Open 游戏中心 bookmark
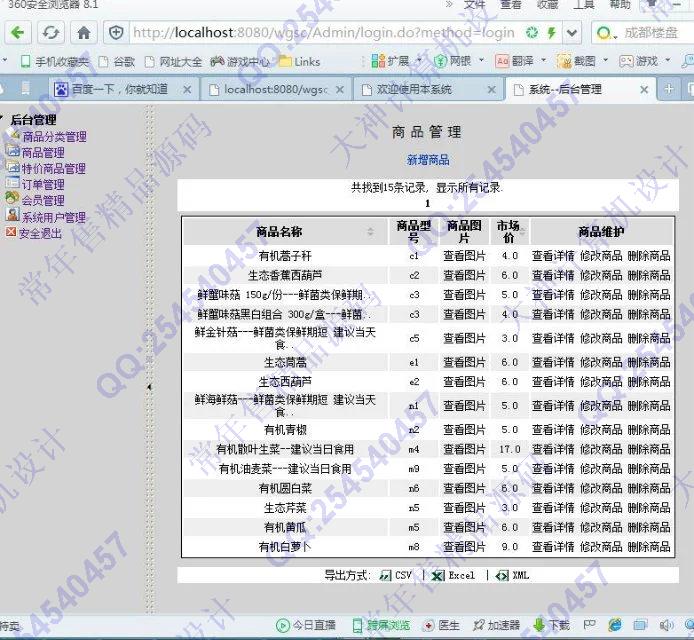 [x=240, y=62]
